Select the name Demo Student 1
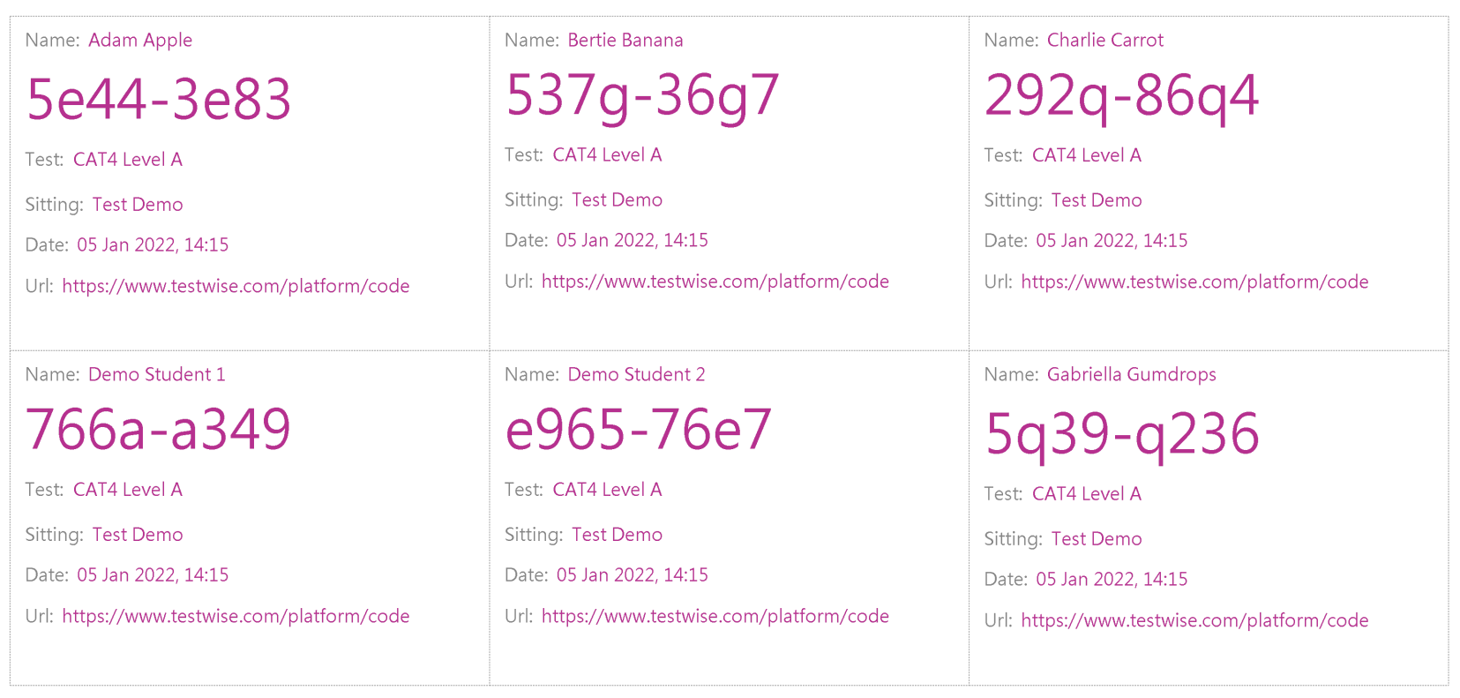The image size is (1460, 698). pyautogui.click(x=156, y=374)
